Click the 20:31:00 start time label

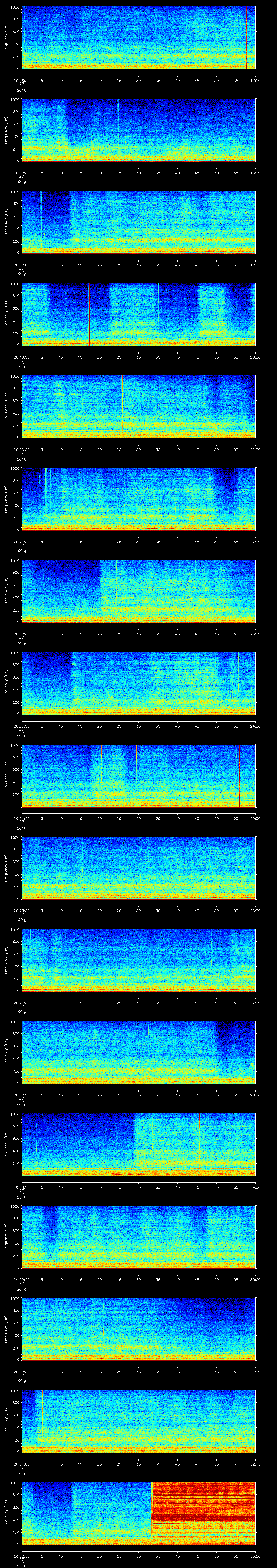click(21, 1464)
